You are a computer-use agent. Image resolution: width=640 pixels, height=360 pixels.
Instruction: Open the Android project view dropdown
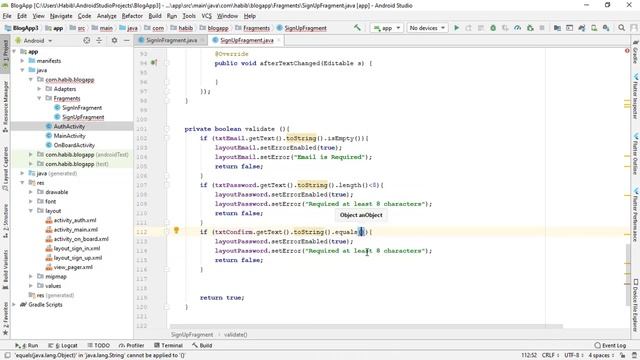(x=34, y=40)
